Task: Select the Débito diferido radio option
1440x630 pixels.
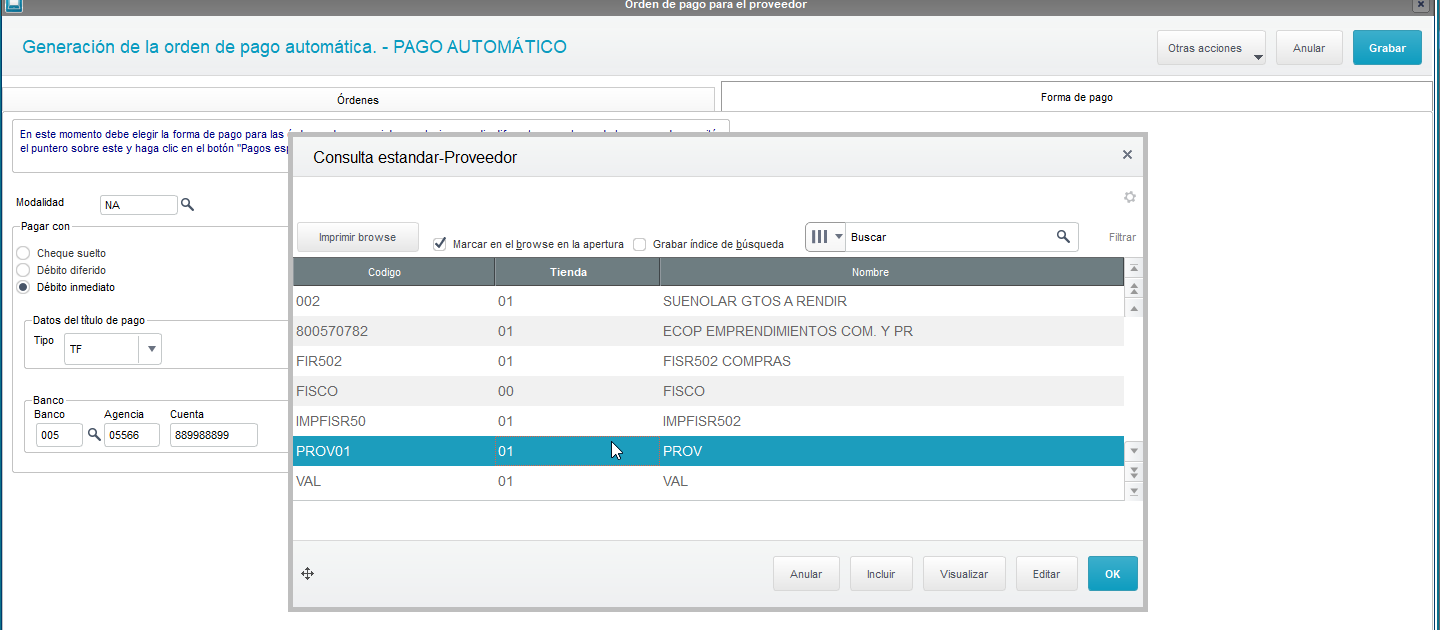Action: [24, 270]
